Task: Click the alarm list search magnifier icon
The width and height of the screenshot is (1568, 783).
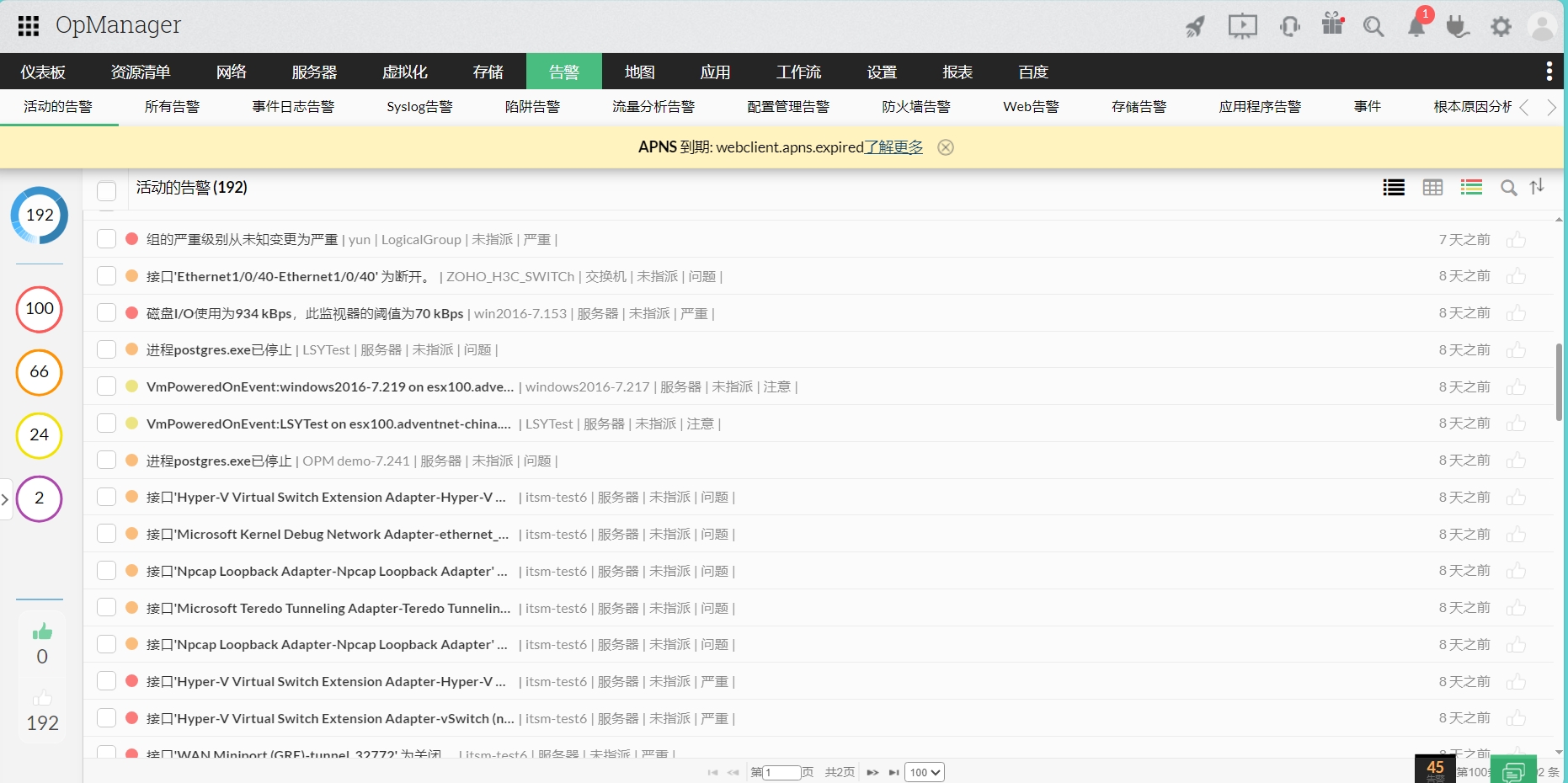Action: click(1508, 188)
